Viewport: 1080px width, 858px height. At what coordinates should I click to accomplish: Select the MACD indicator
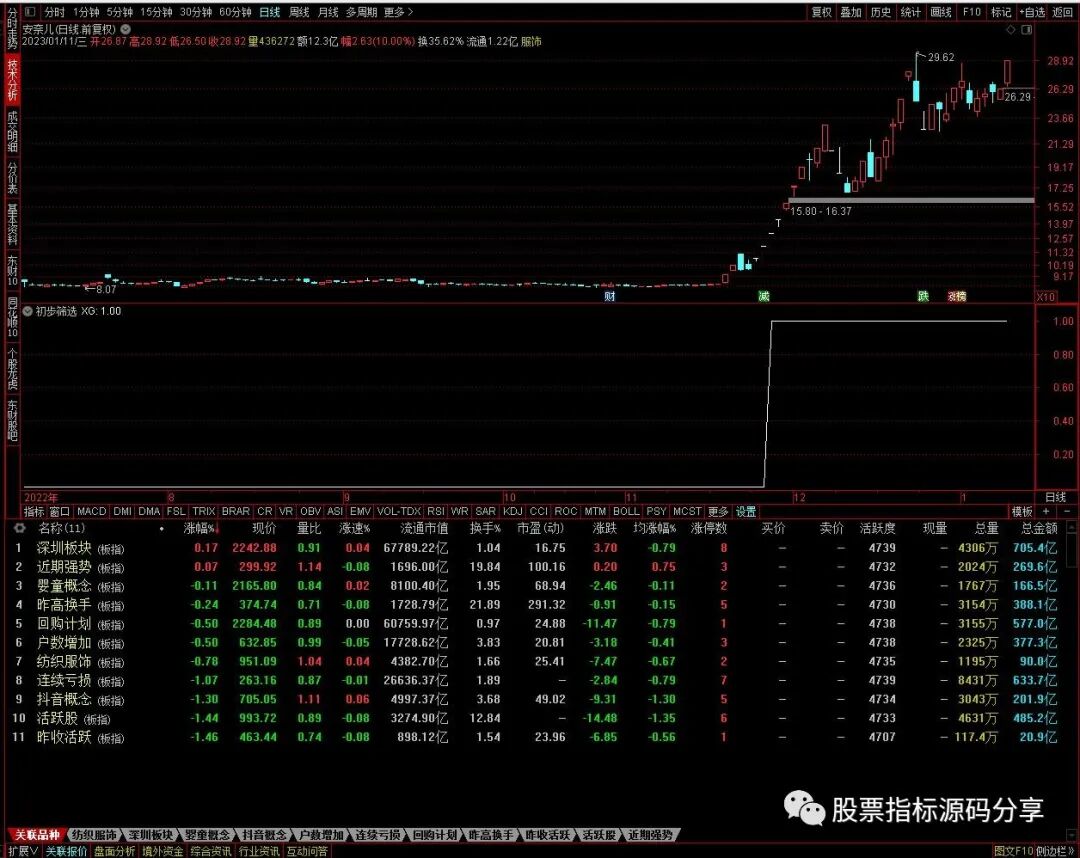pos(92,512)
